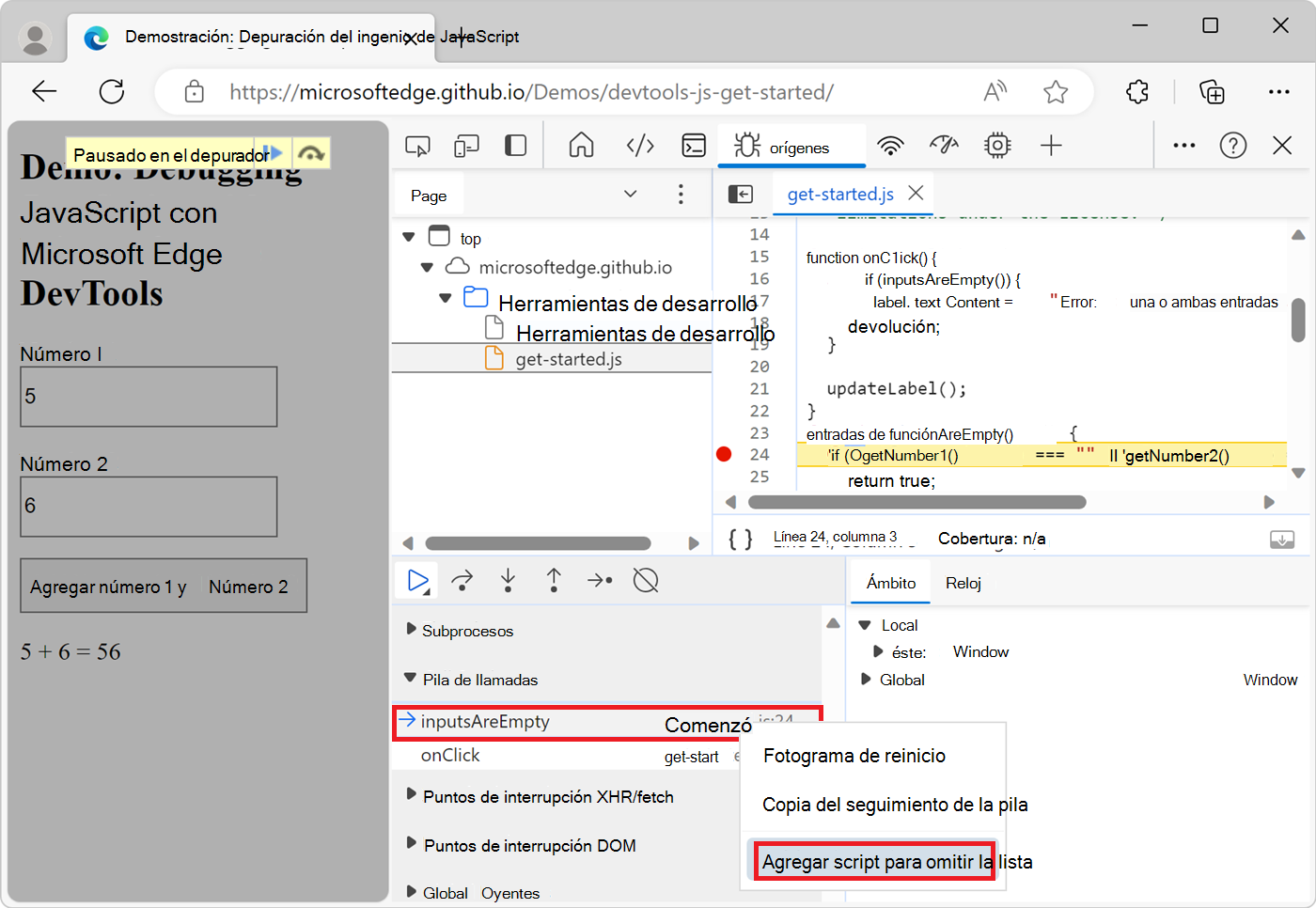Click the pretty-print braces icon
The image size is (1316, 908).
(741, 538)
